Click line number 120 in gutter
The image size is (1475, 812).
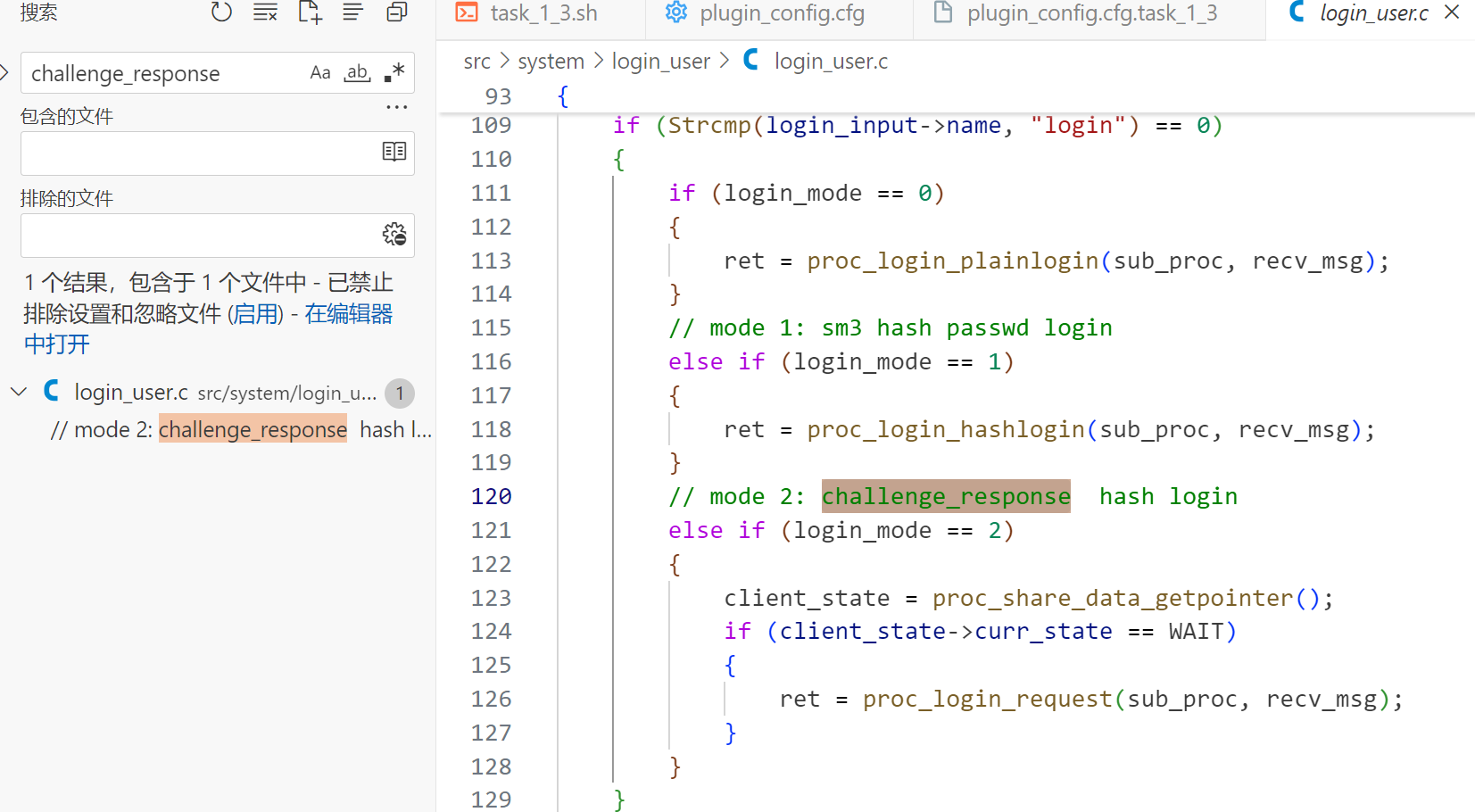click(492, 497)
